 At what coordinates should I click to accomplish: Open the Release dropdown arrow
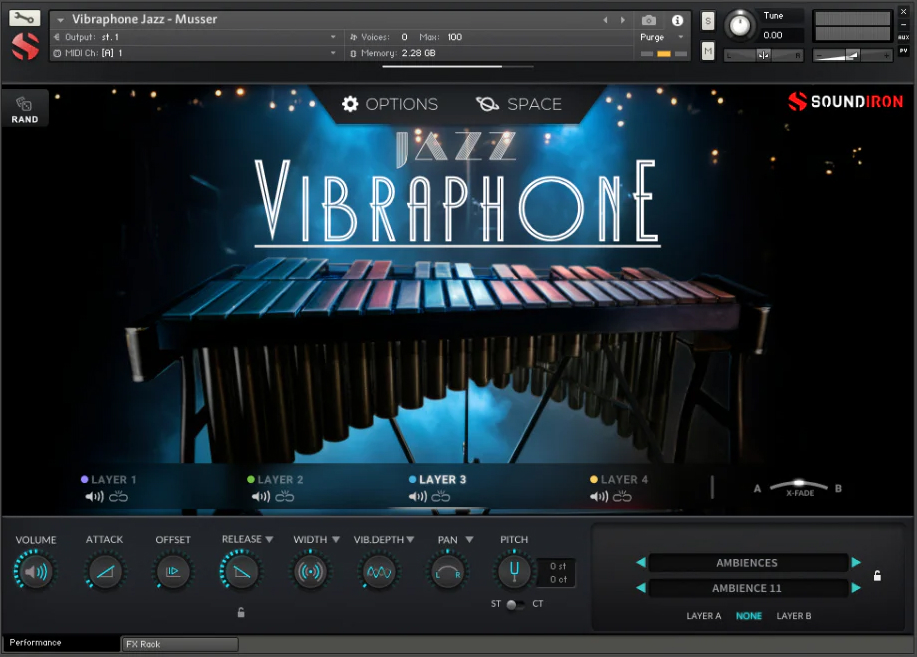pyautogui.click(x=269, y=539)
